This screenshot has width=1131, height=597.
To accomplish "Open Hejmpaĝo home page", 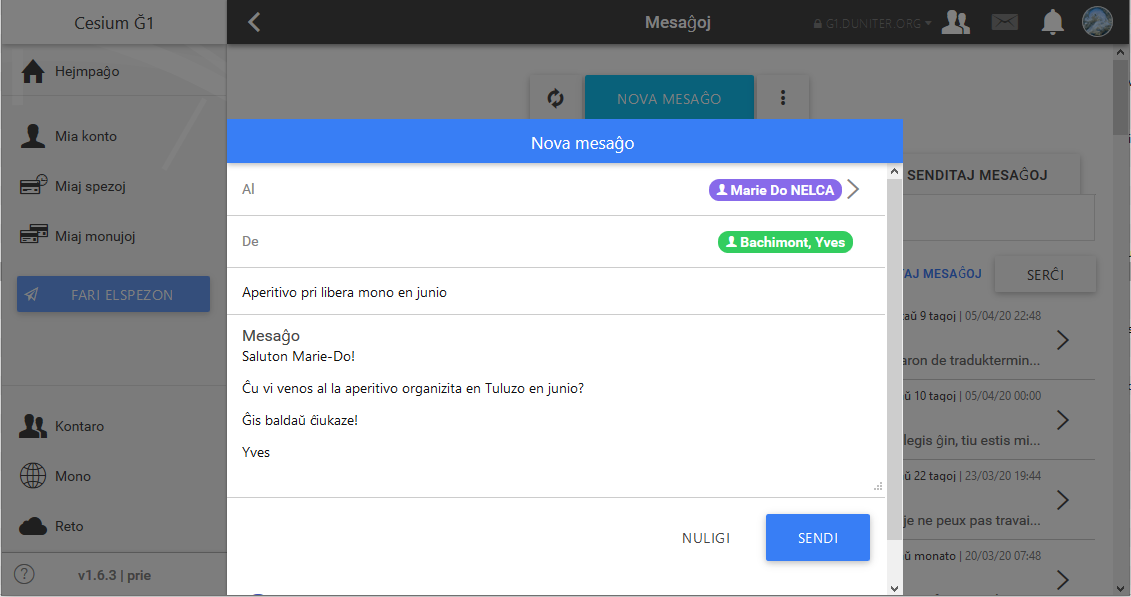I will point(113,71).
